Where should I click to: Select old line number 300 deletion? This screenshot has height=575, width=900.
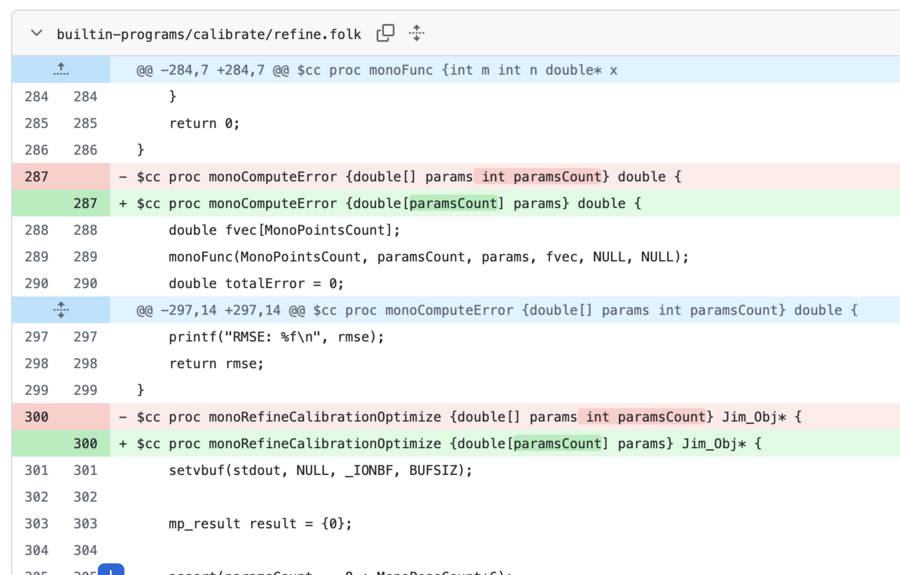click(x=36, y=417)
